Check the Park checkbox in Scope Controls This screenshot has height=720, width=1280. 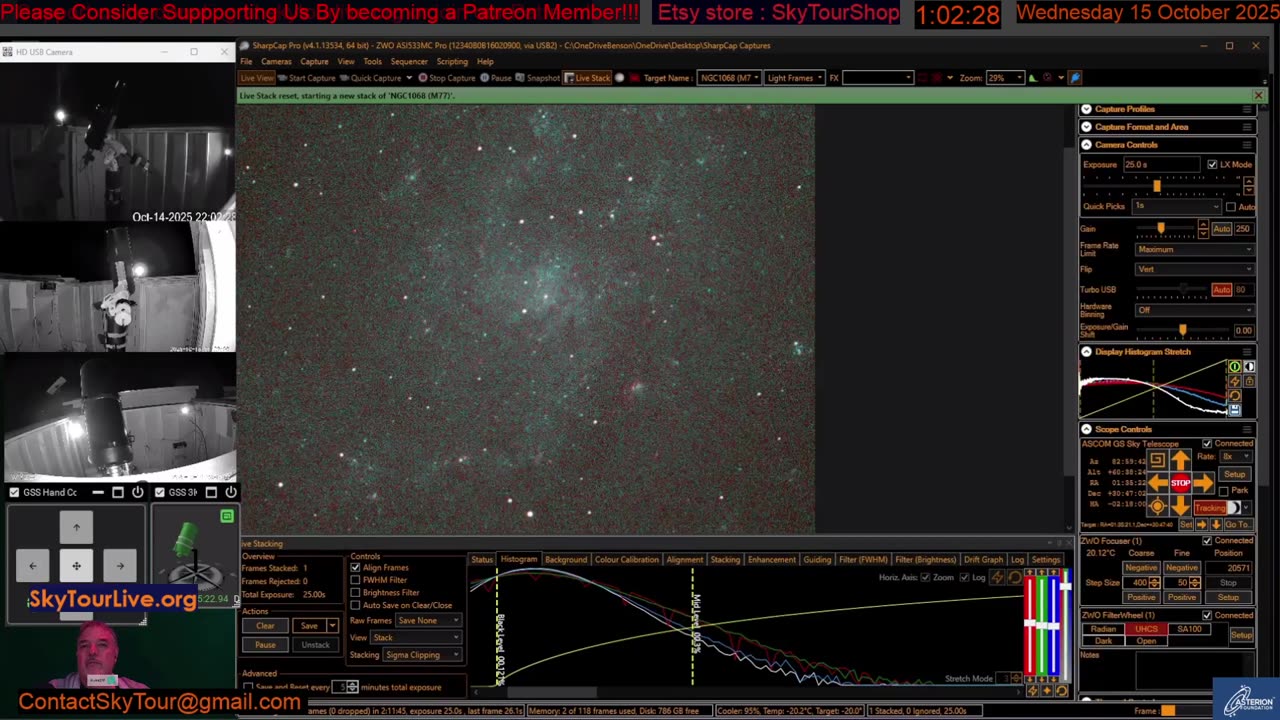1224,491
